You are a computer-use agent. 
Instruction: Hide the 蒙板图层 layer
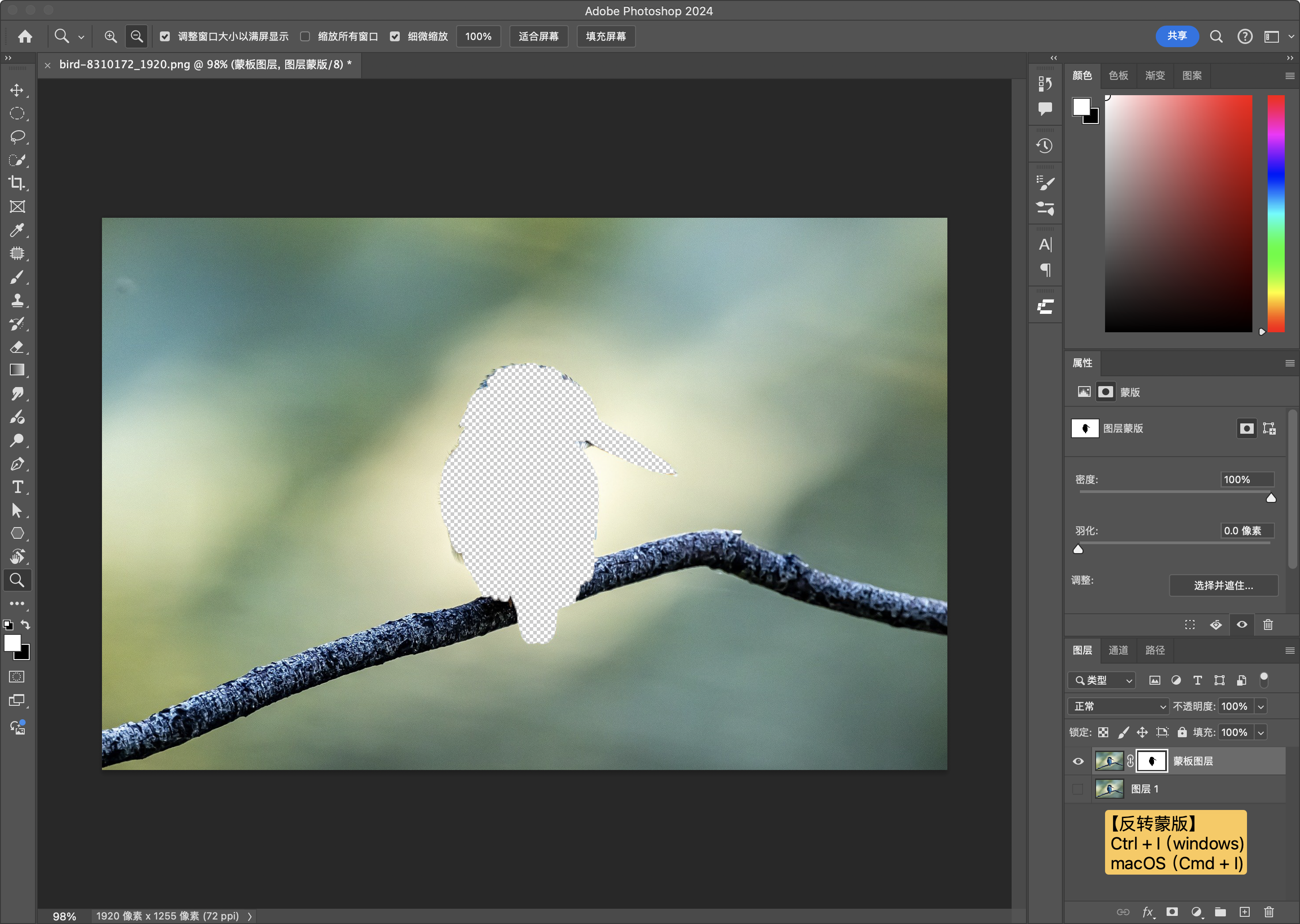1078,761
